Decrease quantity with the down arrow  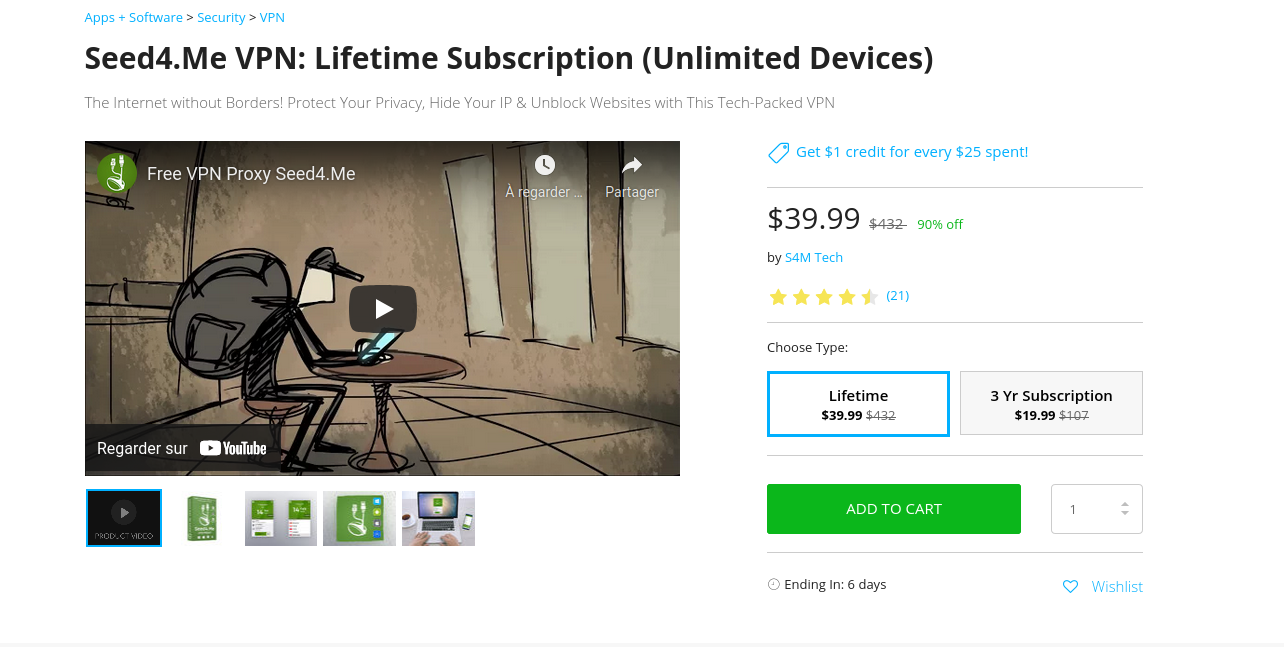[x=1125, y=514]
